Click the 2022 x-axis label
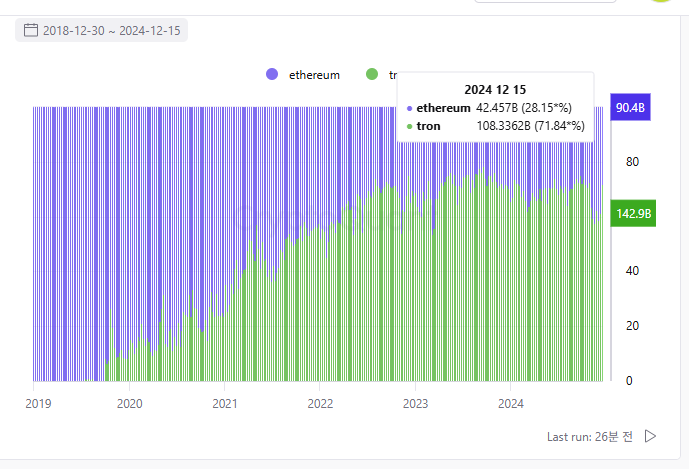The height and width of the screenshot is (469, 689). click(320, 404)
